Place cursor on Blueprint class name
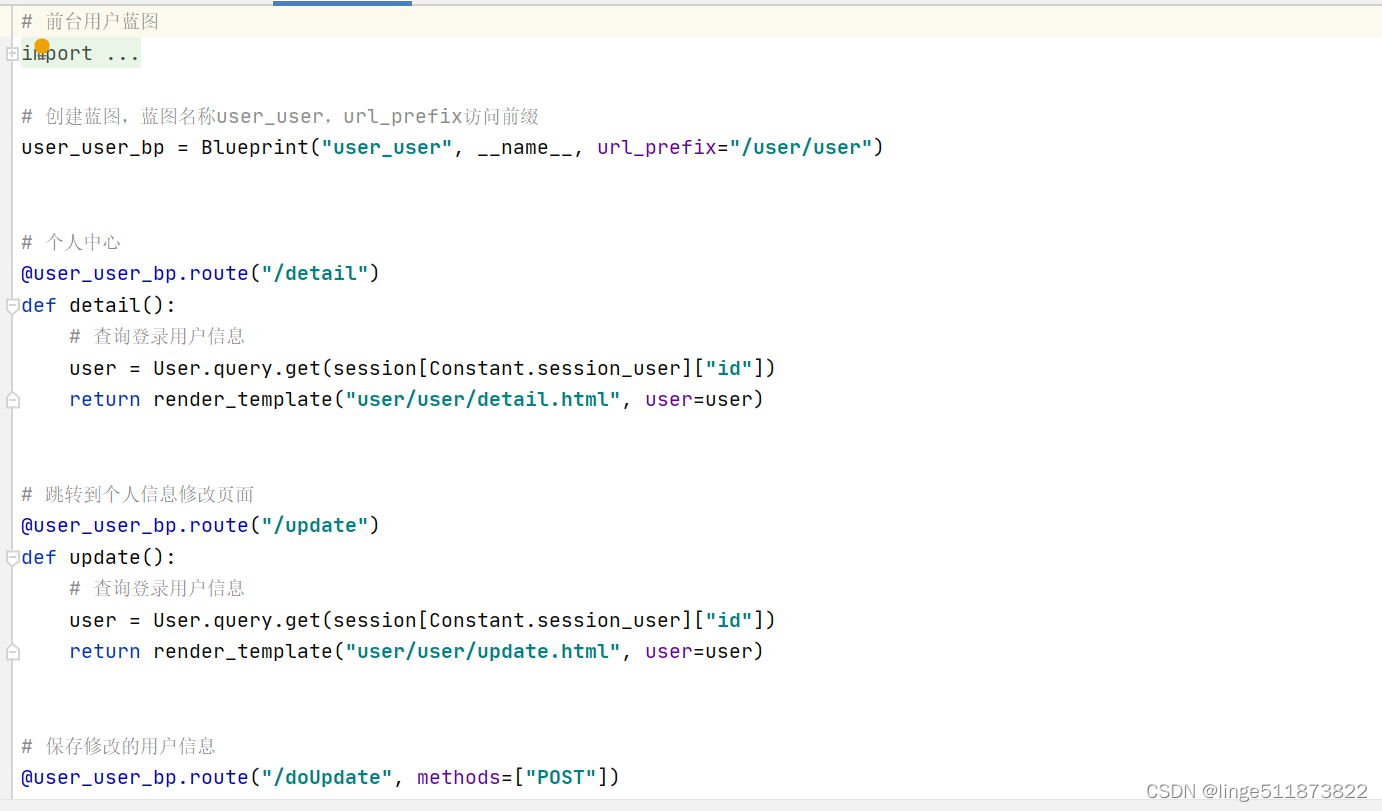The width and height of the screenshot is (1382, 811). 254,148
